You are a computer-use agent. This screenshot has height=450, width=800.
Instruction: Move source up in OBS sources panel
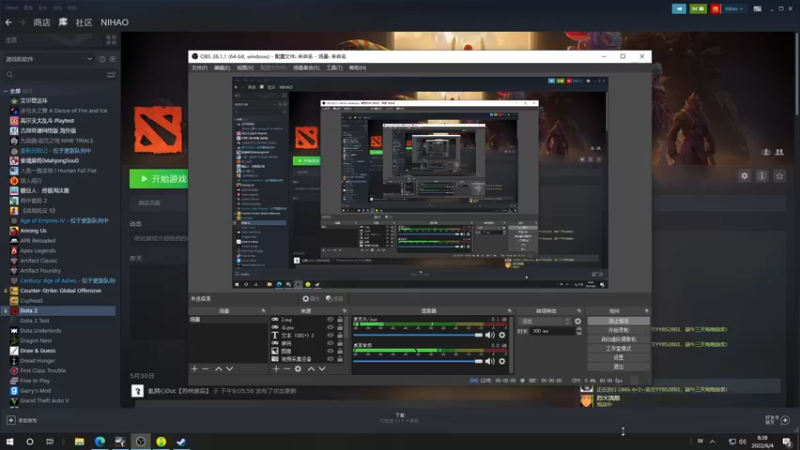(311, 368)
